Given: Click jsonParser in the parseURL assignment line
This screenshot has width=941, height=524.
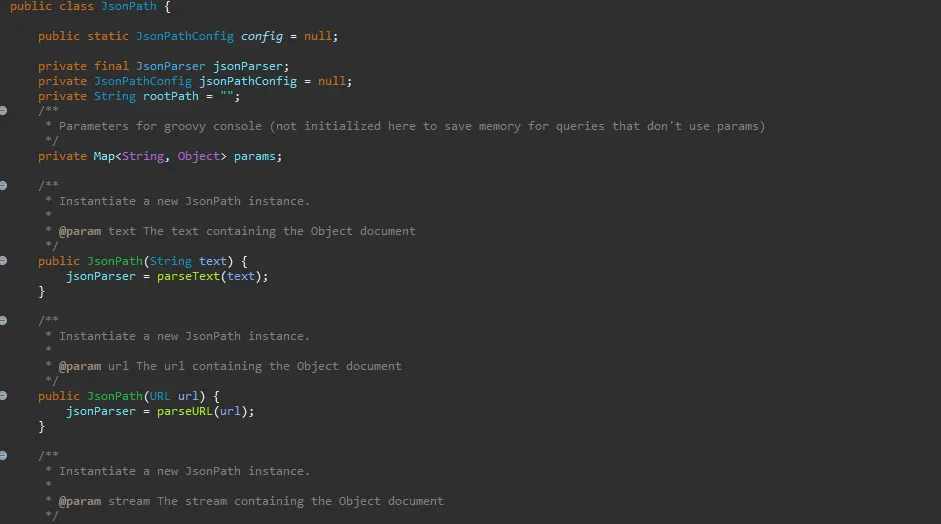Looking at the screenshot, I should [x=101, y=411].
